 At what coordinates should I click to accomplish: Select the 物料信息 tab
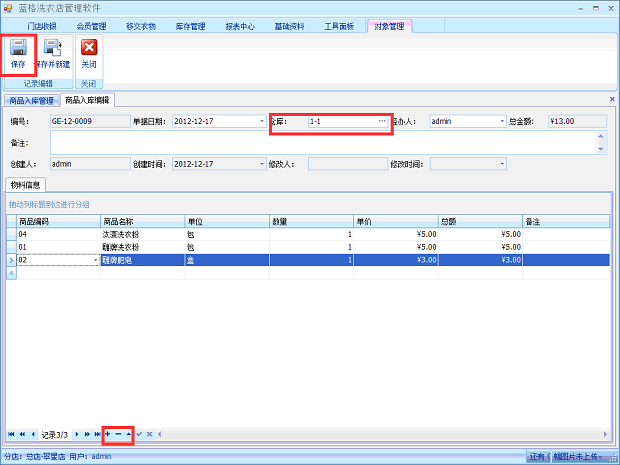[25, 185]
